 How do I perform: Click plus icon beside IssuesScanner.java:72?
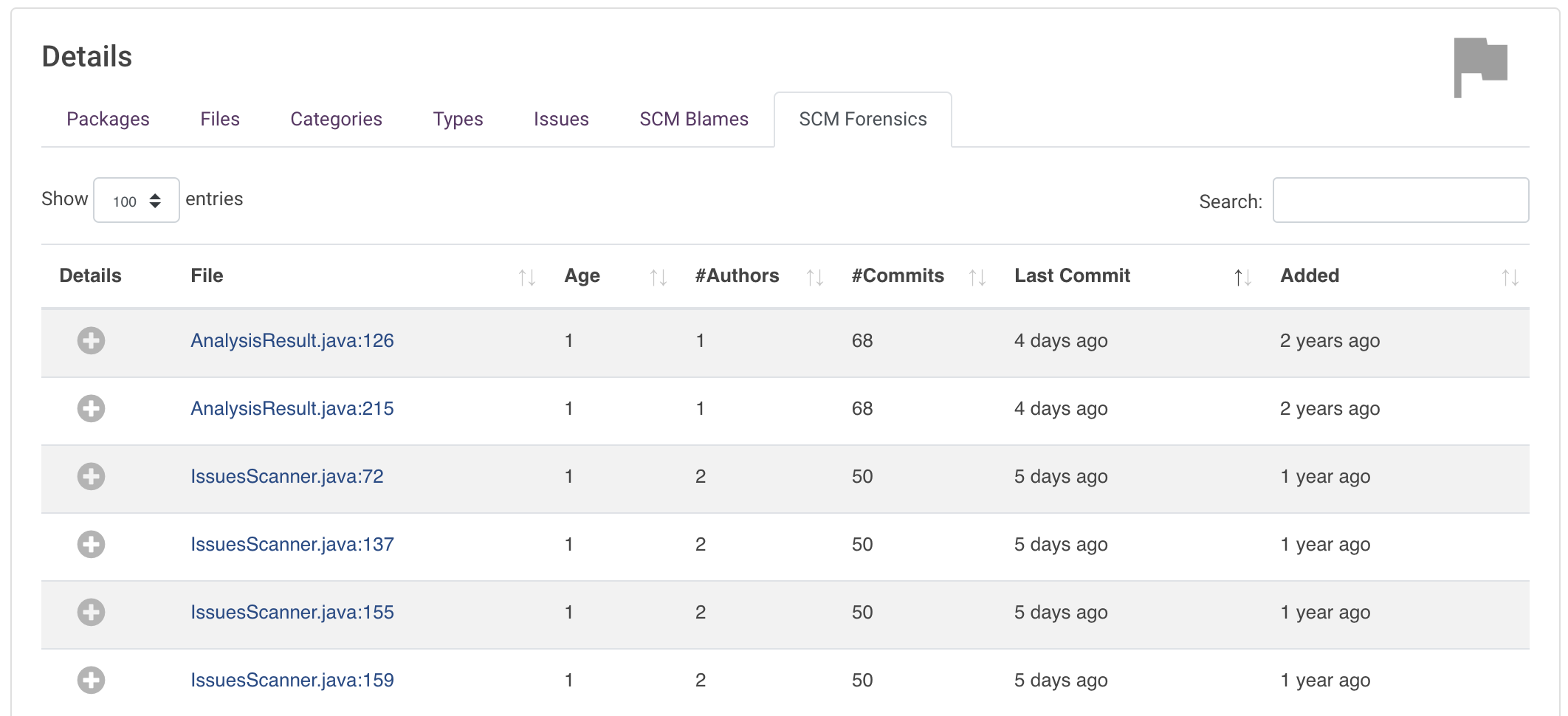91,476
